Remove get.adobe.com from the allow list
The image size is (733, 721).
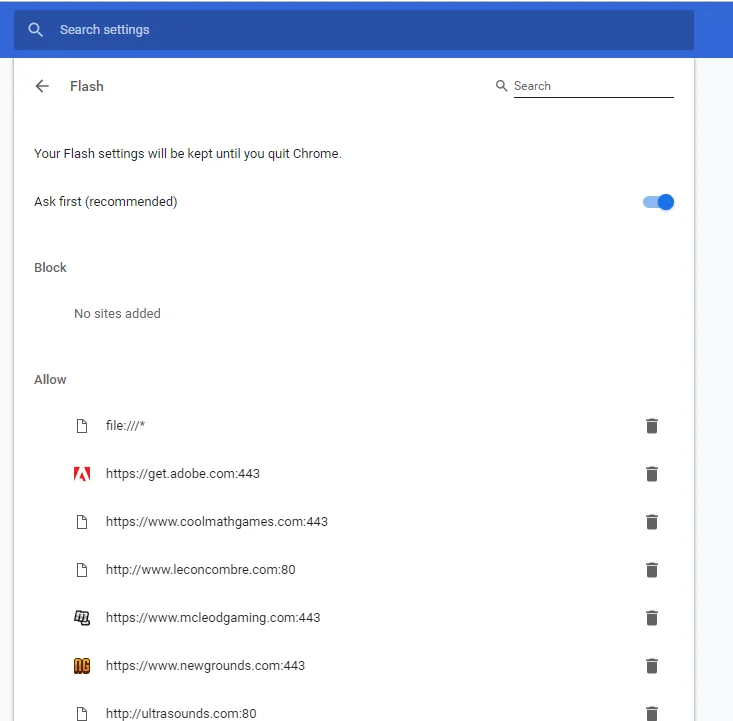click(652, 474)
